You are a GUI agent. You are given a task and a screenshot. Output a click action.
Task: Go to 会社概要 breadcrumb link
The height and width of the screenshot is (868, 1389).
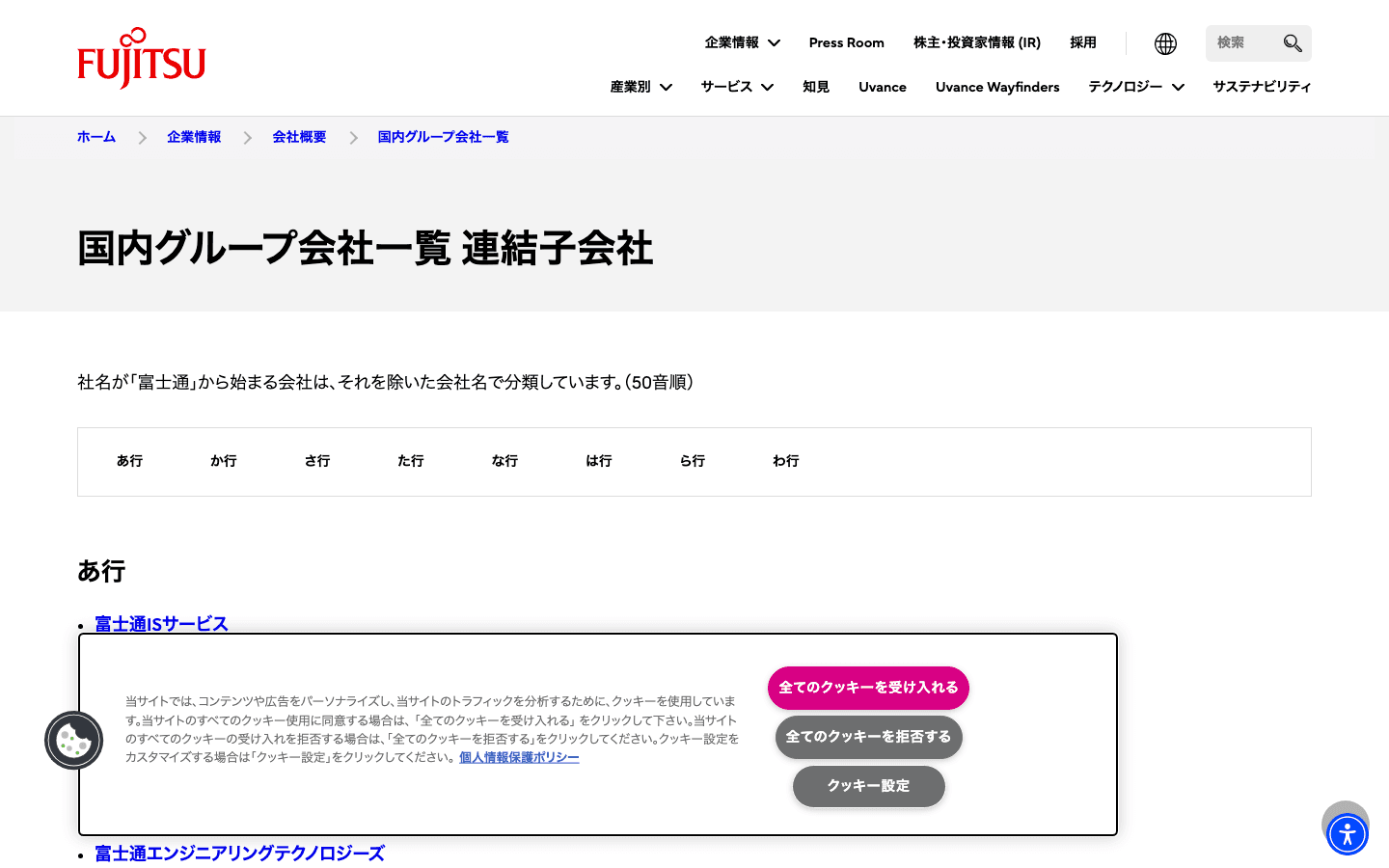(299, 137)
